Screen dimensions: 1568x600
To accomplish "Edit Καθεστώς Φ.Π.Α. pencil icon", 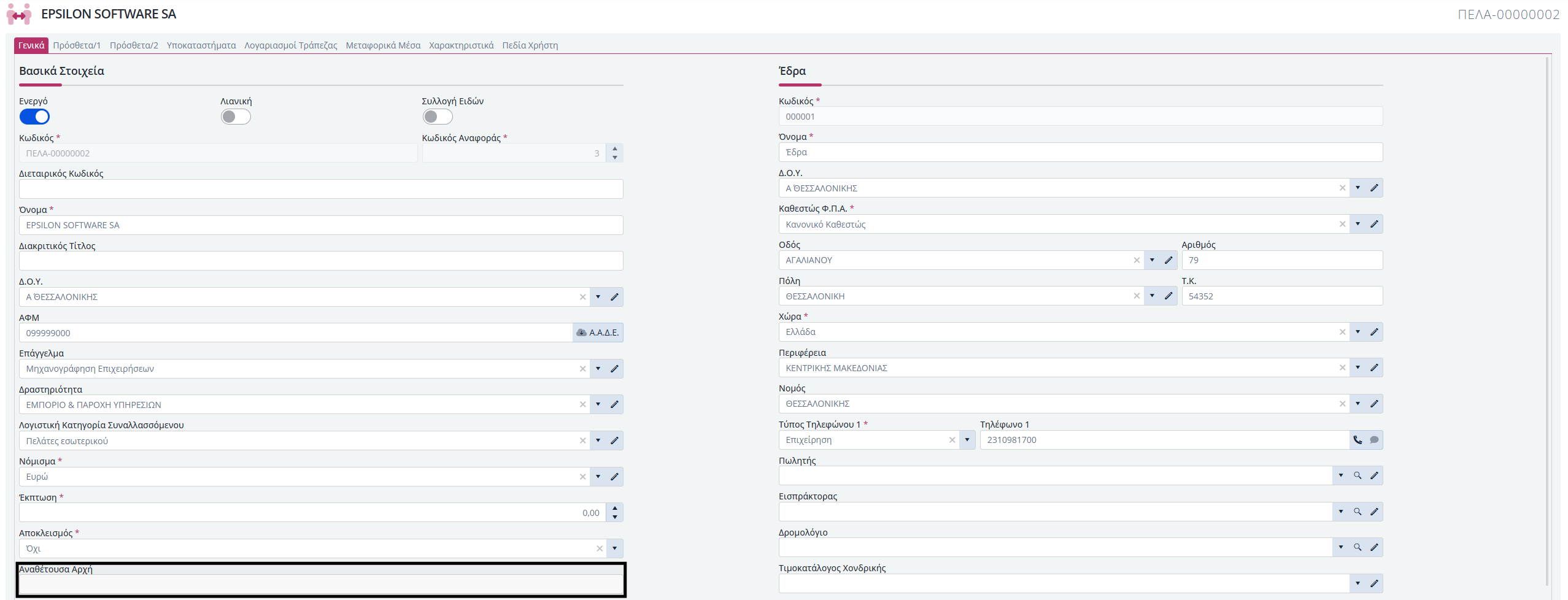I will (x=1374, y=225).
